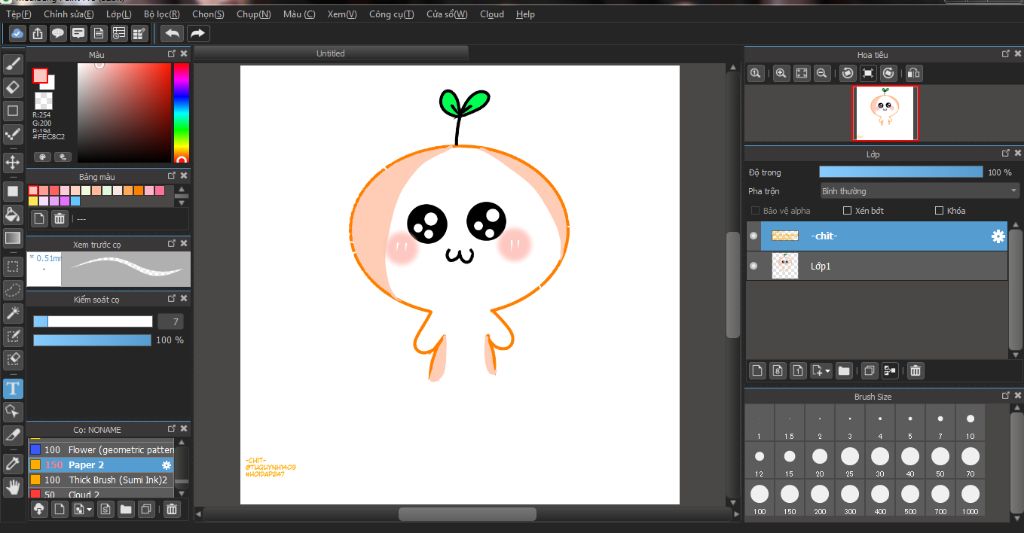The image size is (1024, 533).
Task: Select the transparent color swatch
Action: click(x=44, y=101)
